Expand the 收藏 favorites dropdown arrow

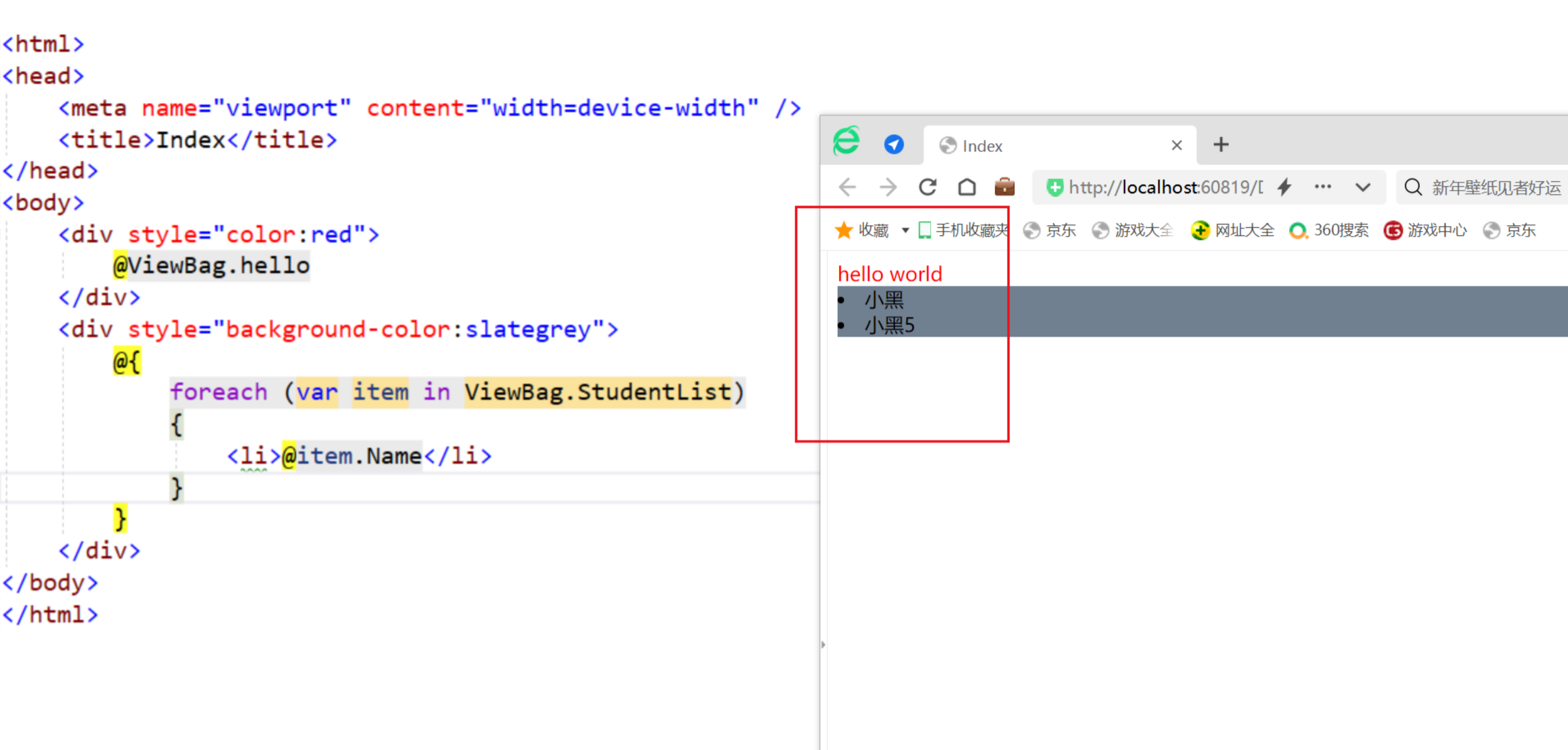pyautogui.click(x=905, y=231)
